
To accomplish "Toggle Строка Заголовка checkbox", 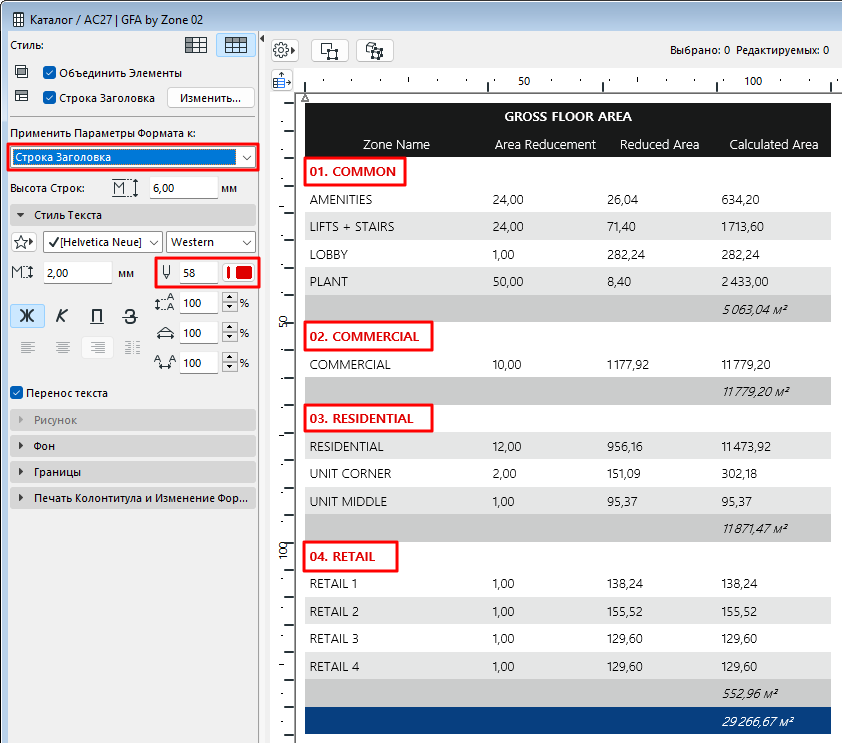I will point(49,98).
